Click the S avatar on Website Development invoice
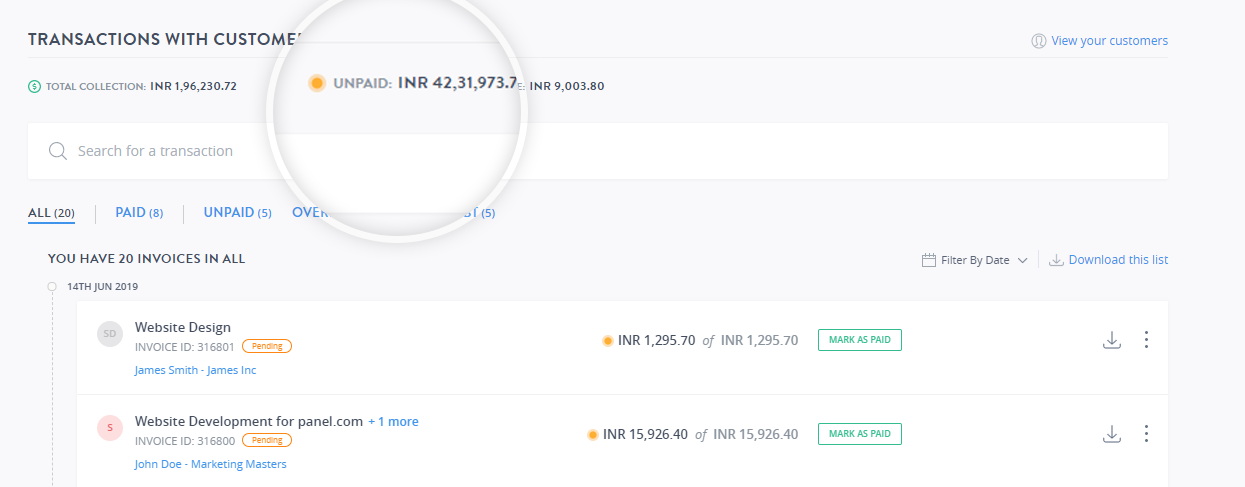1245x487 pixels. [110, 428]
